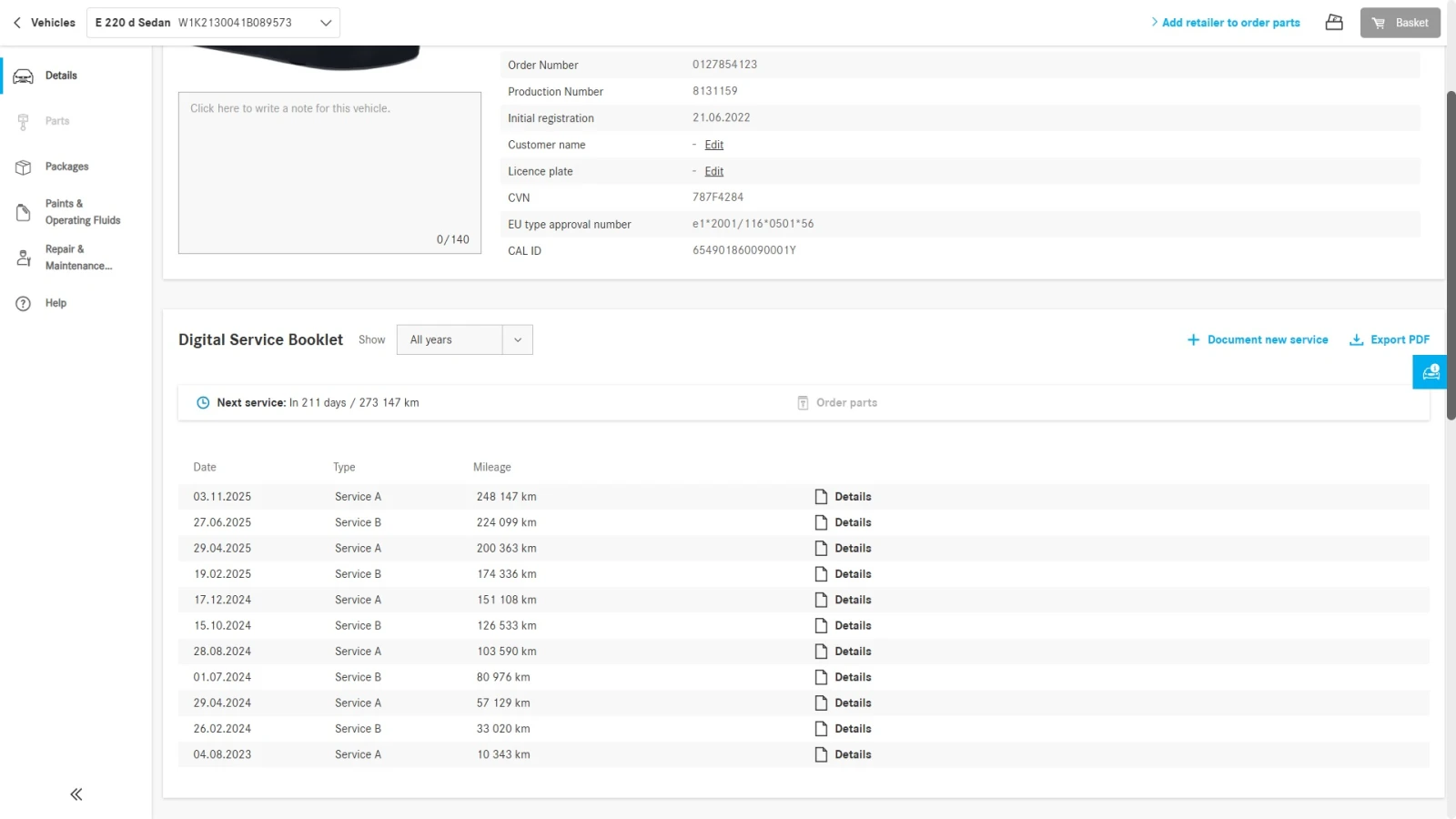This screenshot has height=819, width=1456.
Task: Edit the Licence plate entry
Action: (714, 171)
